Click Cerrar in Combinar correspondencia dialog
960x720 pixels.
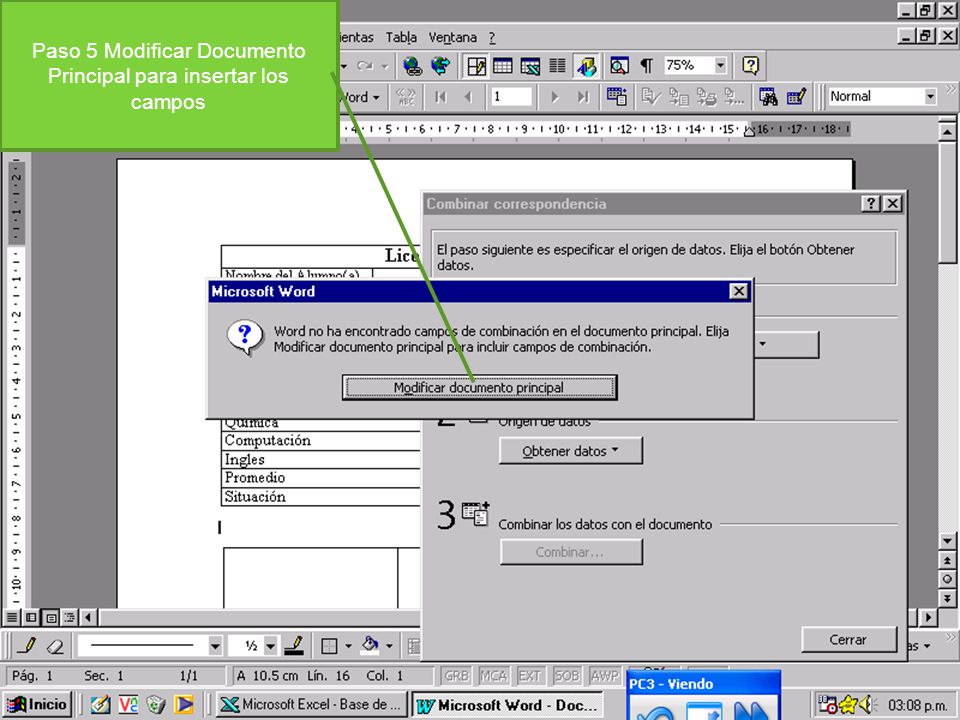pyautogui.click(x=849, y=639)
